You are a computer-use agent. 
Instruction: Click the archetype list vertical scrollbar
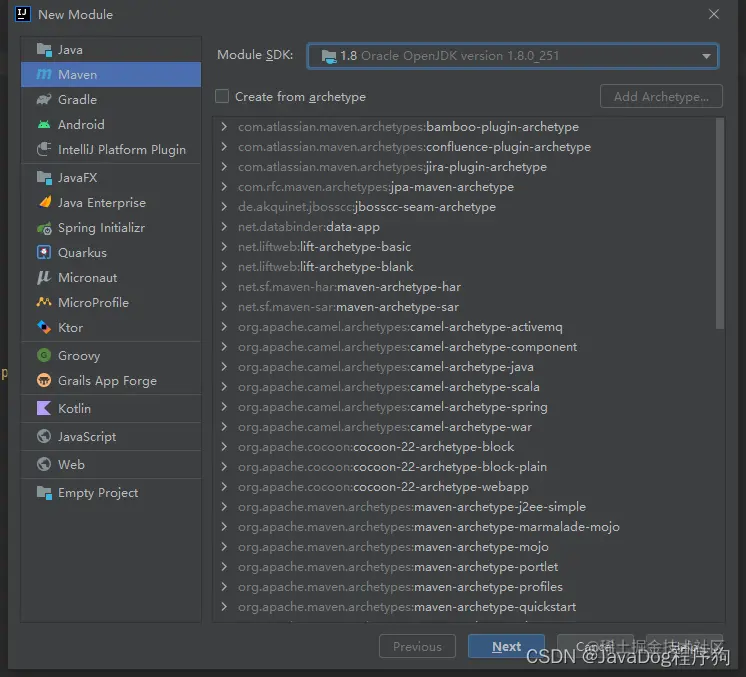coord(720,224)
